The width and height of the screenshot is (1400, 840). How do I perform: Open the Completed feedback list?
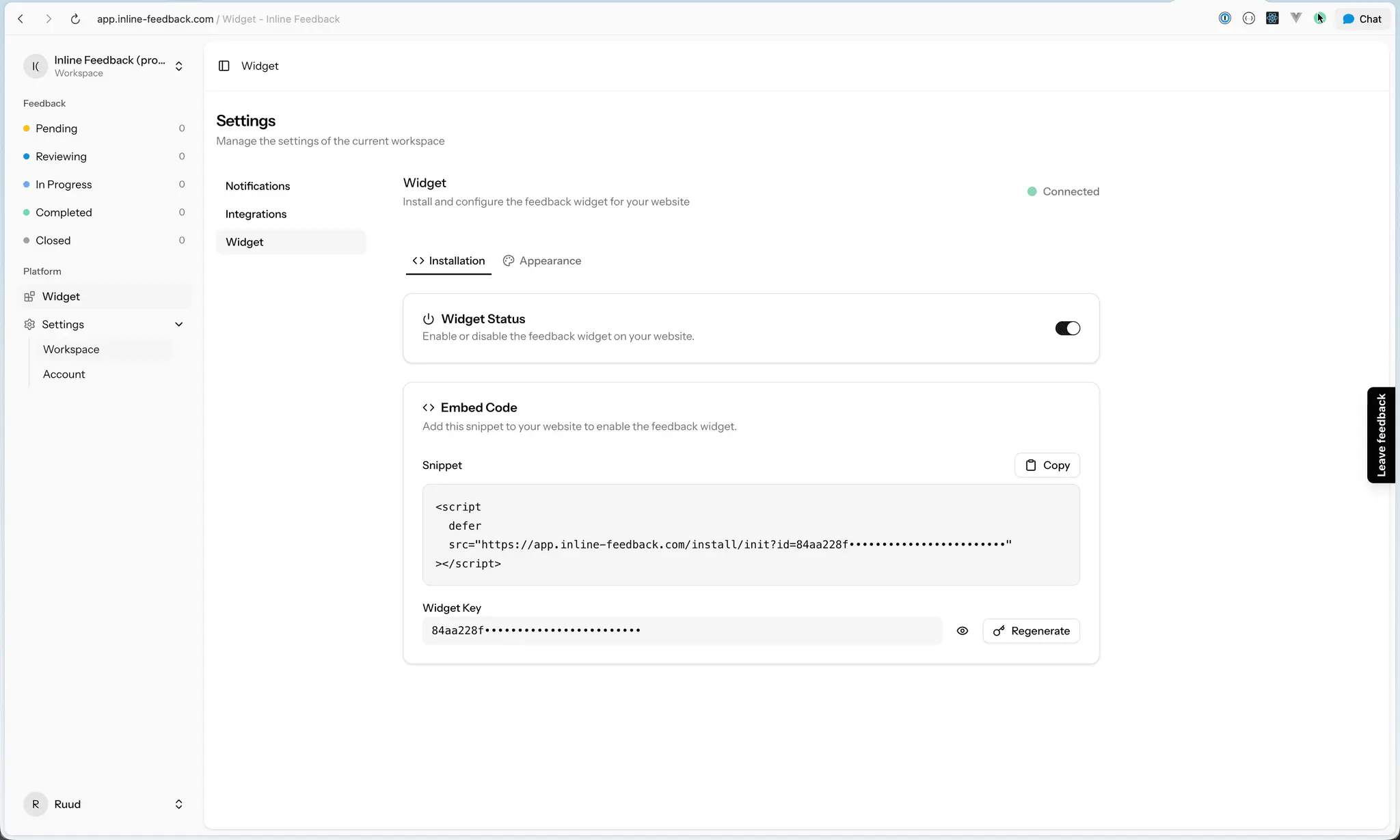pos(105,213)
